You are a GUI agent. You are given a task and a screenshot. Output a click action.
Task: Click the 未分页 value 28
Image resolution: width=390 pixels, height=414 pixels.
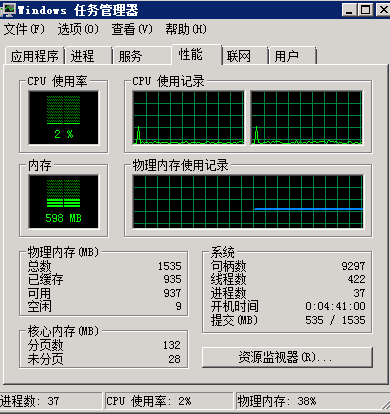174,359
